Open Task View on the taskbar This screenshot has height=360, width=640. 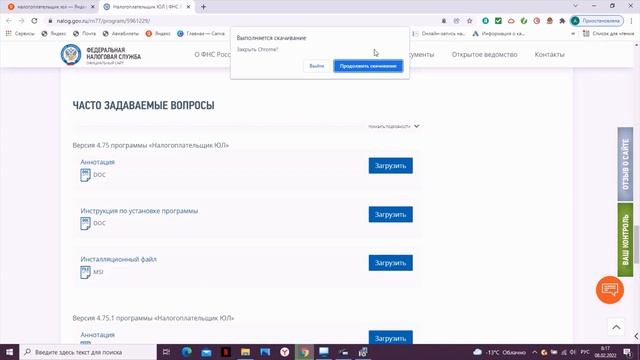point(166,352)
